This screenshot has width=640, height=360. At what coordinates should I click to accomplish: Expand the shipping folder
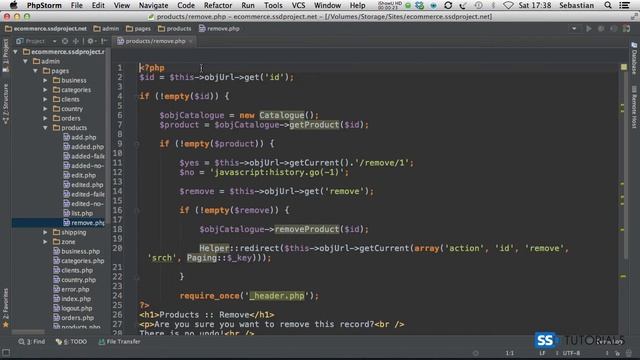(45, 232)
